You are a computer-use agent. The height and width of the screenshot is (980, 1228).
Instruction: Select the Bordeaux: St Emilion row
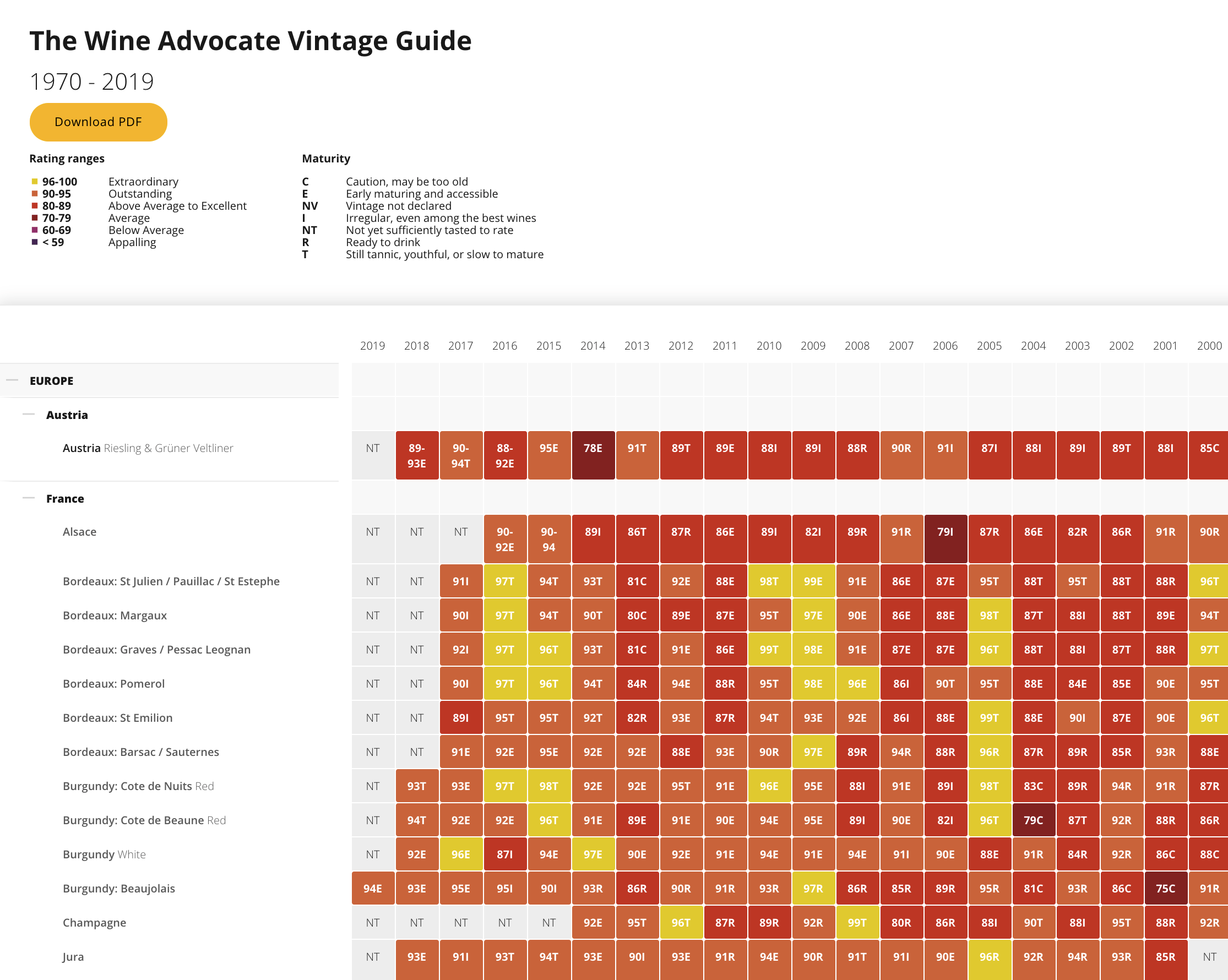pyautogui.click(x=117, y=718)
